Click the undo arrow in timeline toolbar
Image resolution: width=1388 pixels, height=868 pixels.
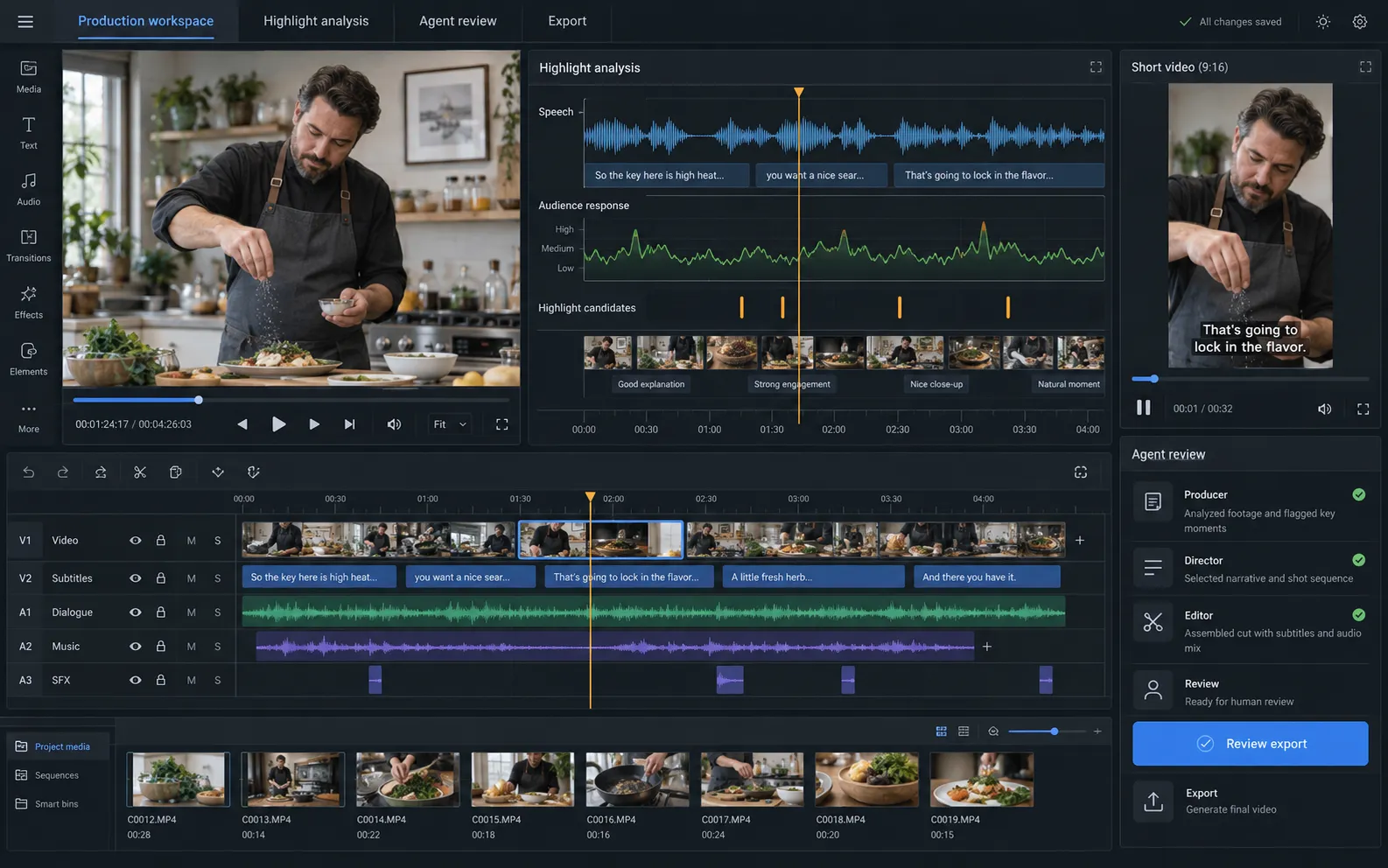(29, 472)
